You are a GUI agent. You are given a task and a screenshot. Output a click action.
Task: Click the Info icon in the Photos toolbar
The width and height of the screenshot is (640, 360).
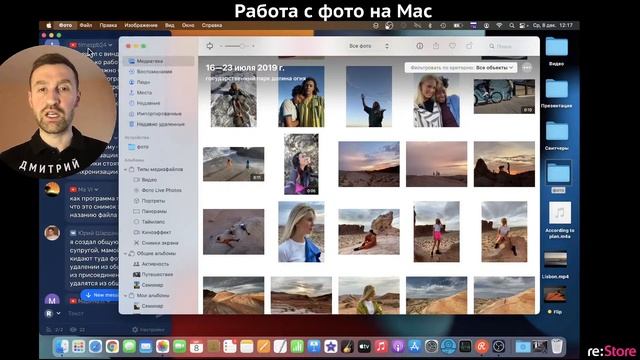[420, 46]
